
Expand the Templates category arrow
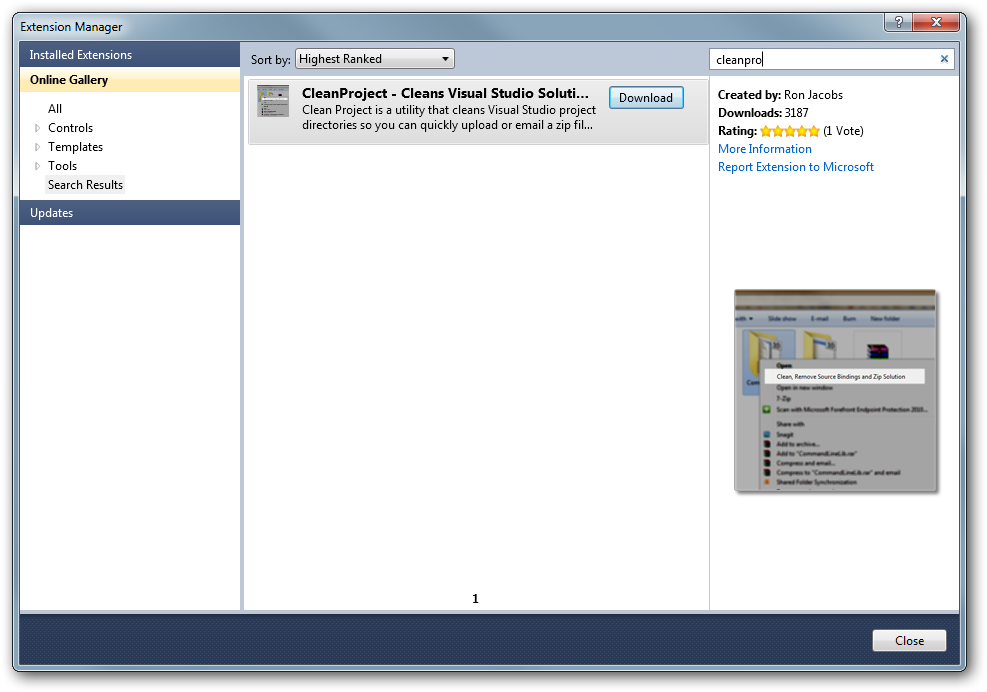38,147
